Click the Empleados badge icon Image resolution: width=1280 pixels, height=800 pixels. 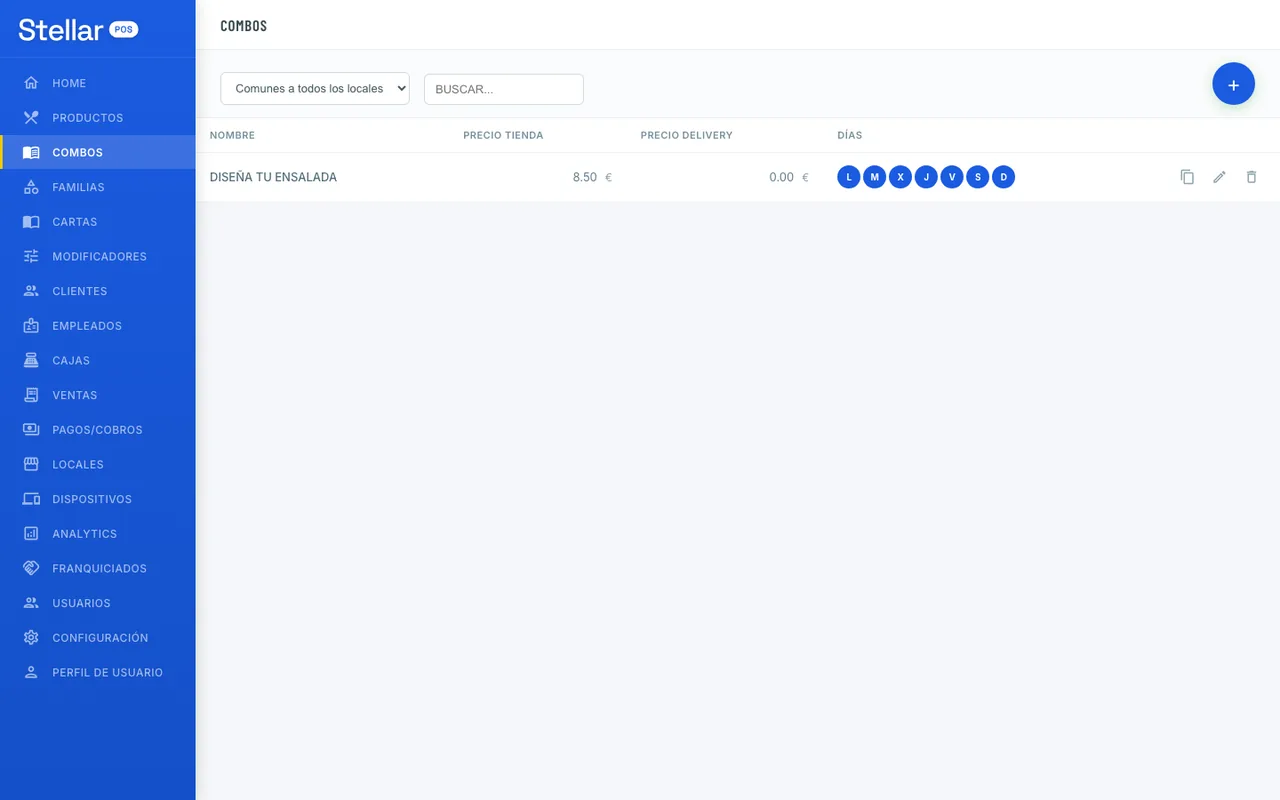tap(31, 326)
